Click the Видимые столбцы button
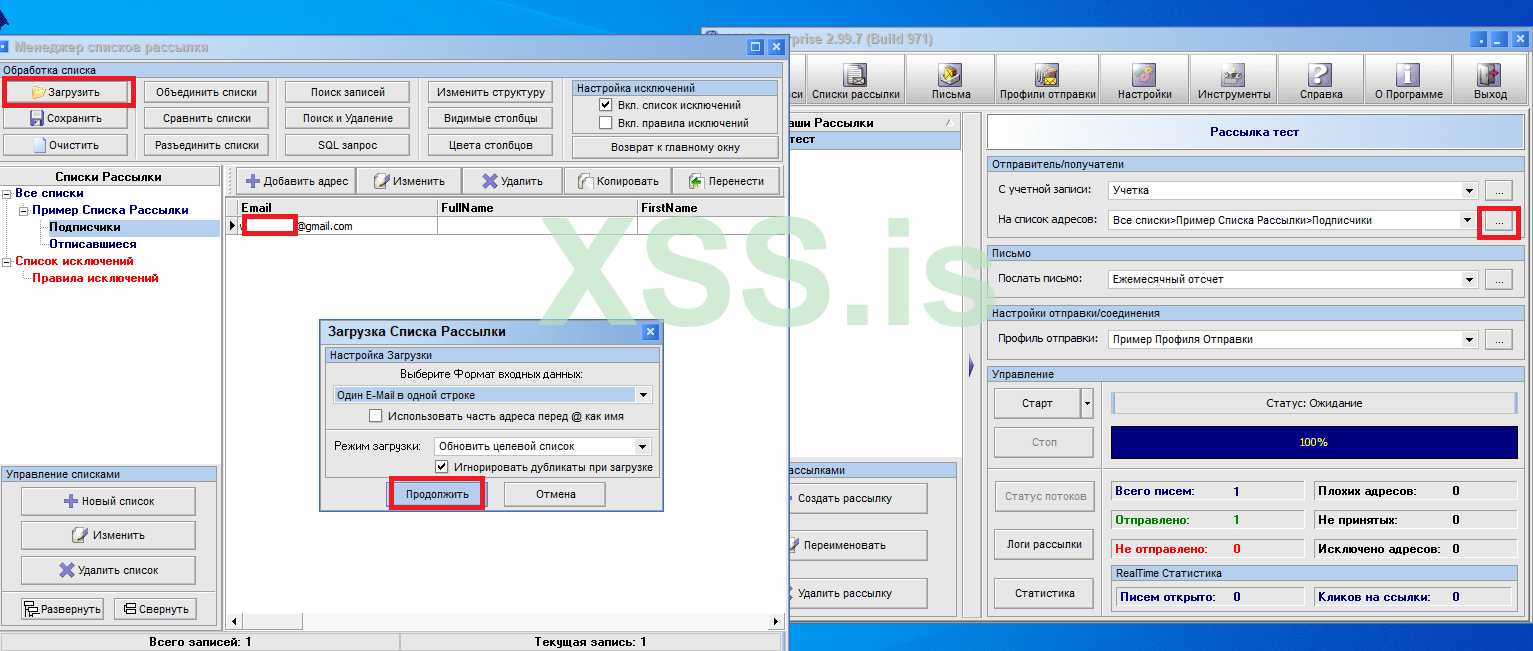 tap(491, 118)
